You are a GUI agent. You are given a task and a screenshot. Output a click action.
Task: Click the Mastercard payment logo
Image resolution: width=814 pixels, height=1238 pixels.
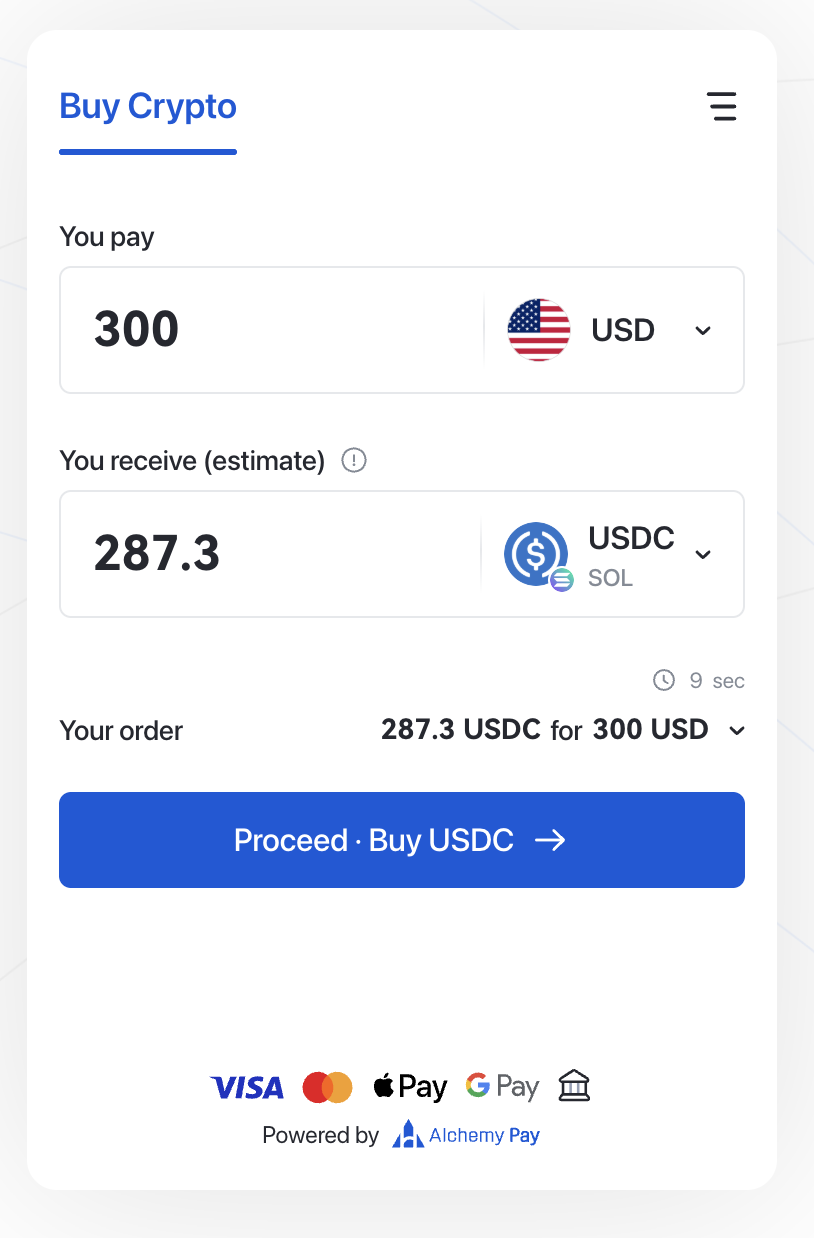pos(327,1087)
